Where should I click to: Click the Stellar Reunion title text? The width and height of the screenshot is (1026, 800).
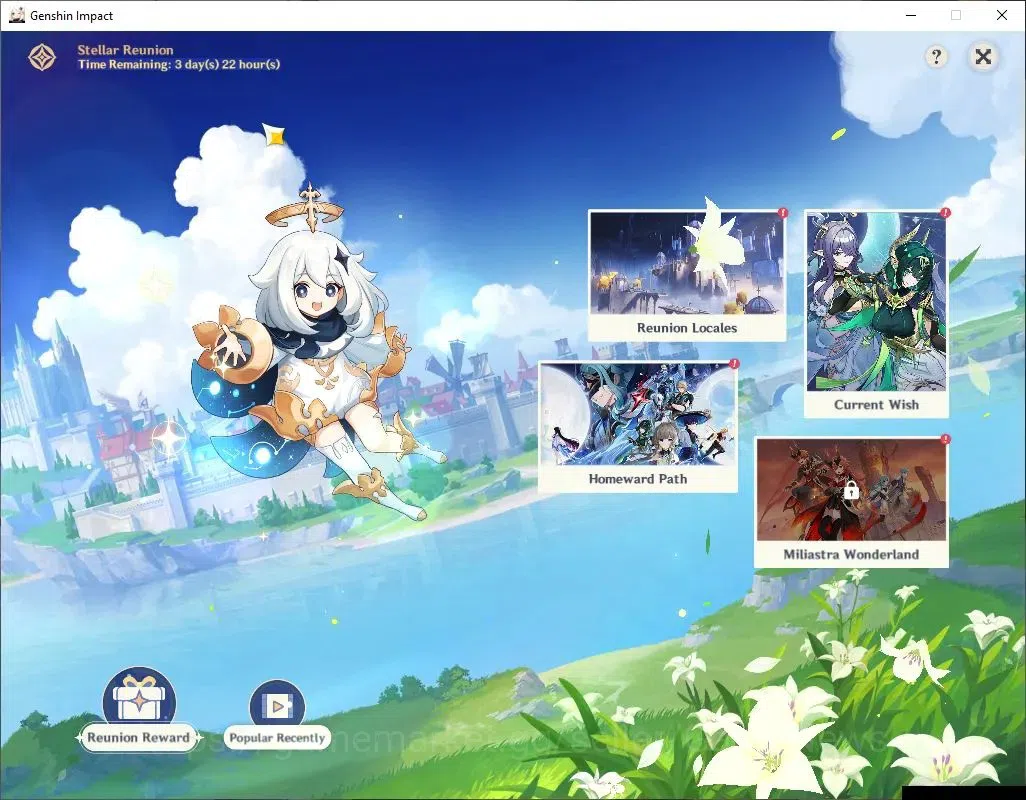(x=125, y=50)
